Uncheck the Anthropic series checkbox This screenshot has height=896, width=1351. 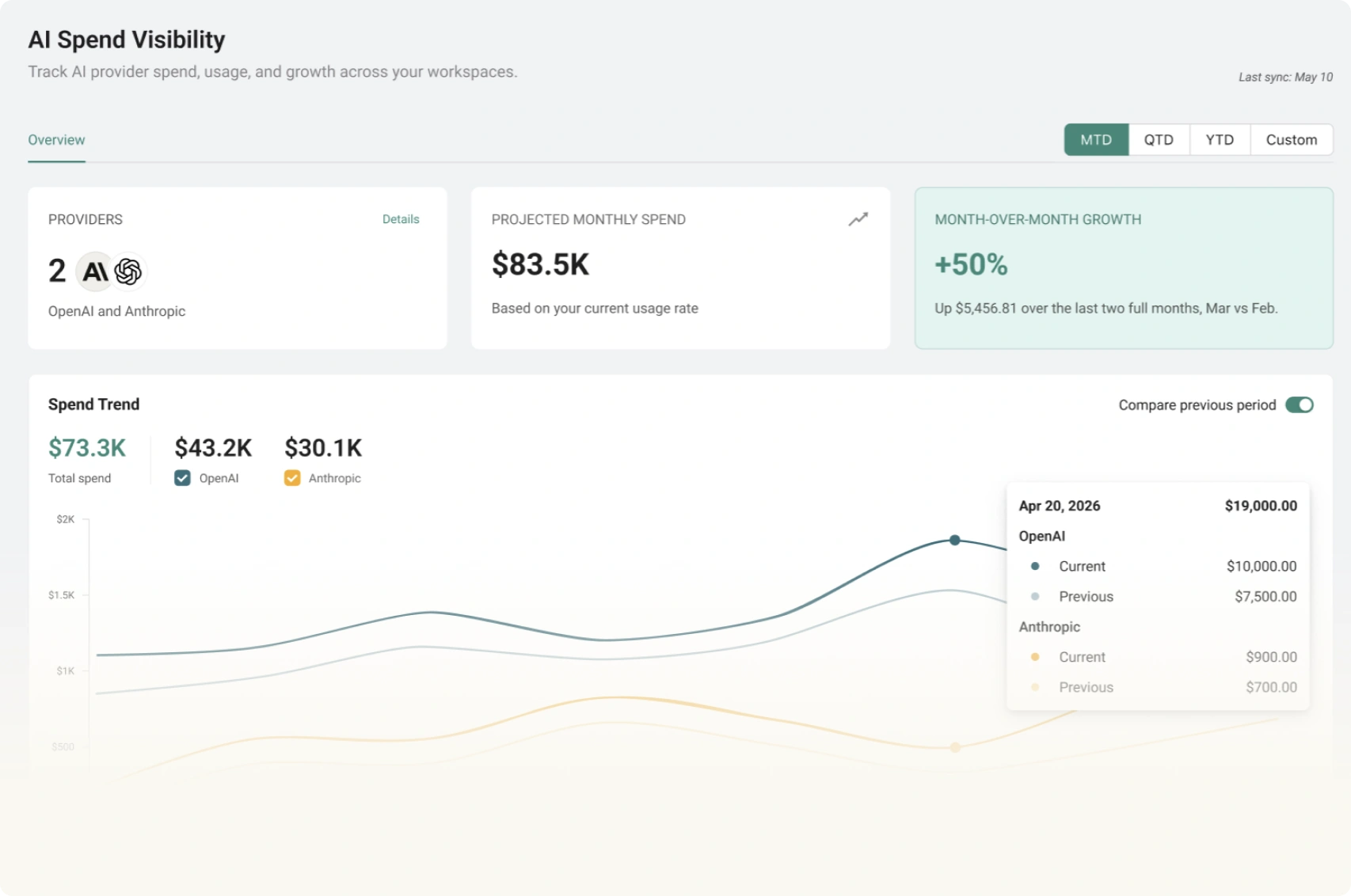click(292, 478)
